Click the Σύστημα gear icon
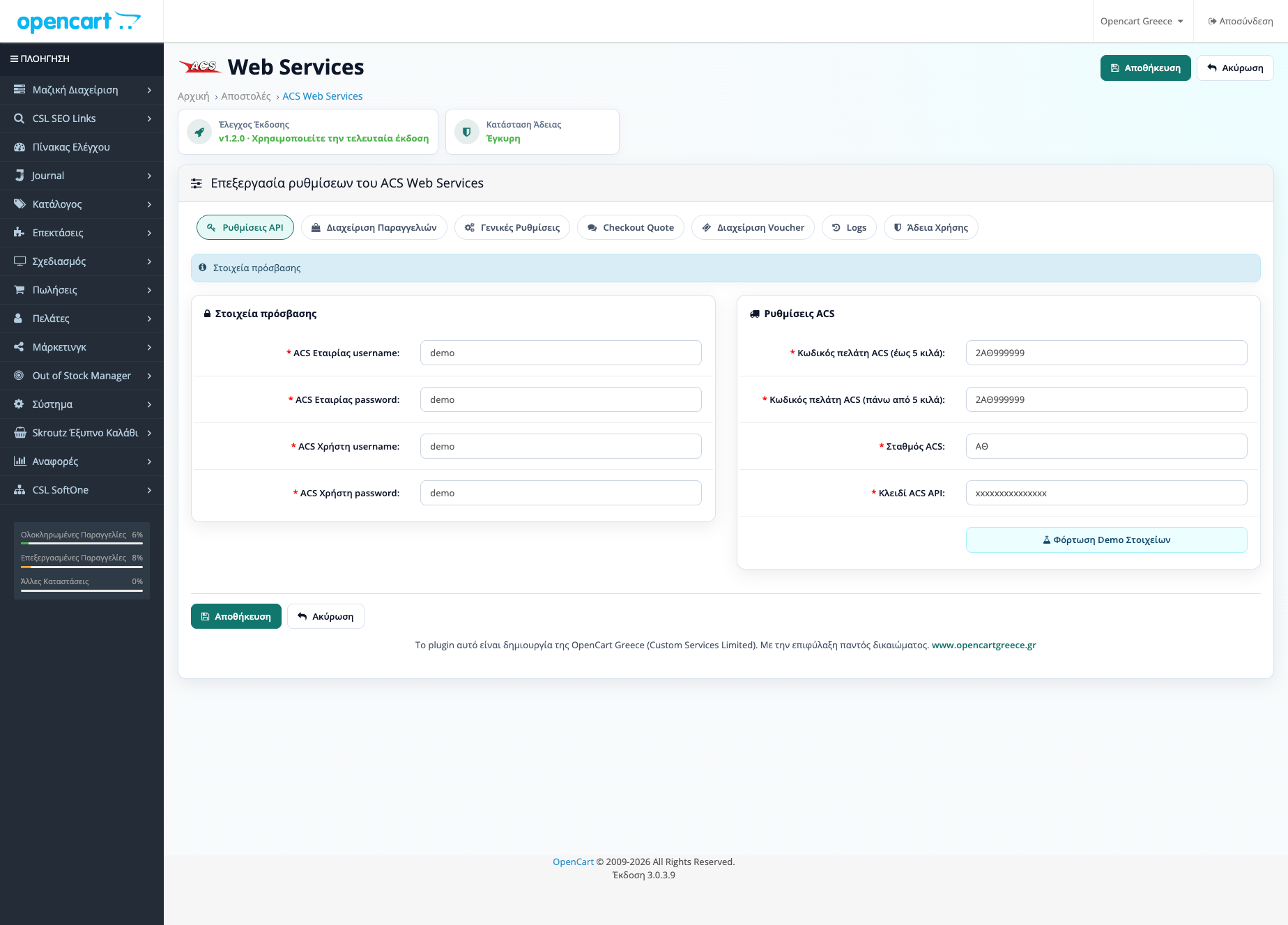This screenshot has width=1288, height=925. pos(19,404)
